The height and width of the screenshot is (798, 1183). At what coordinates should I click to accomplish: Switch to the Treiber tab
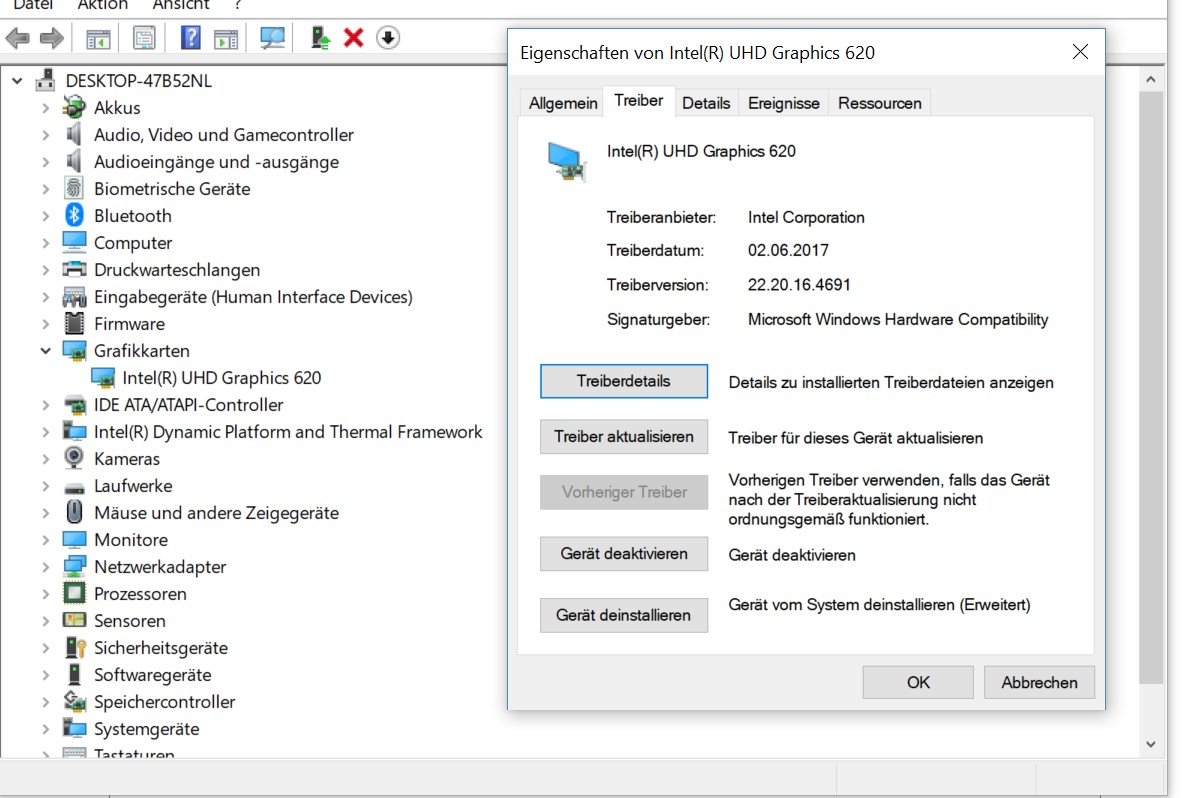point(638,101)
